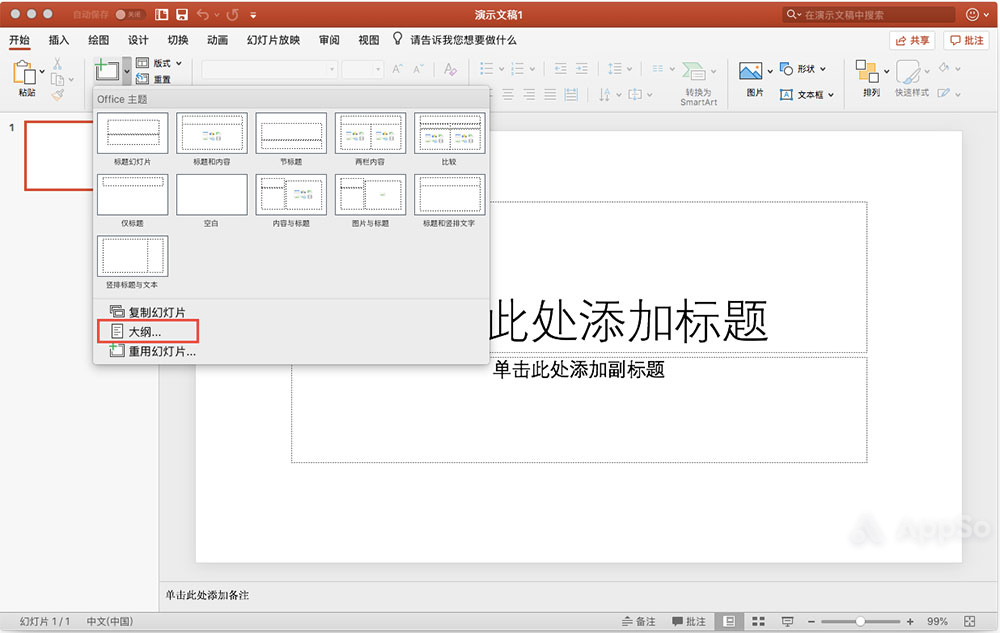Image resolution: width=1000 pixels, height=633 pixels.
Task: Click the increase indent icon
Action: pos(581,68)
